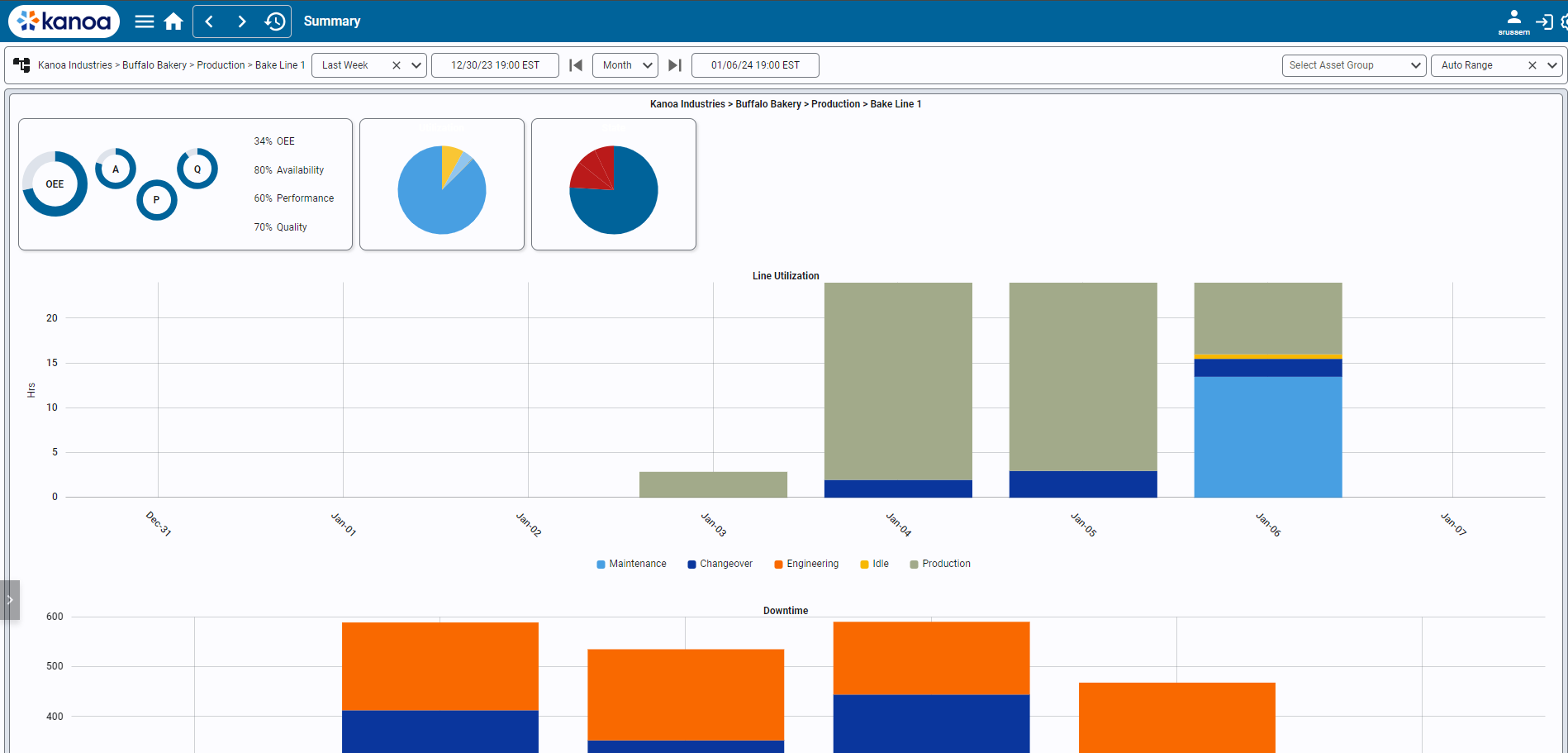Click the red and blue pie chart
This screenshot has height=753, width=1568.
click(614, 190)
